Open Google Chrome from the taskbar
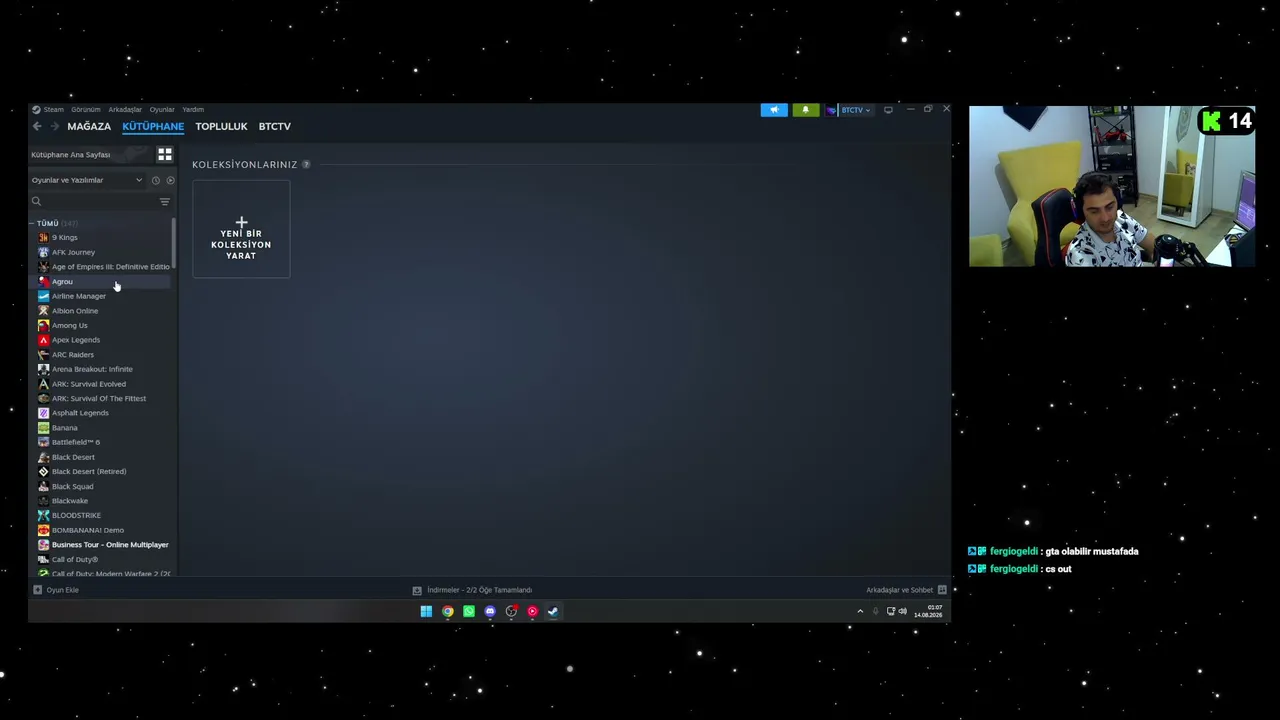 tap(448, 611)
